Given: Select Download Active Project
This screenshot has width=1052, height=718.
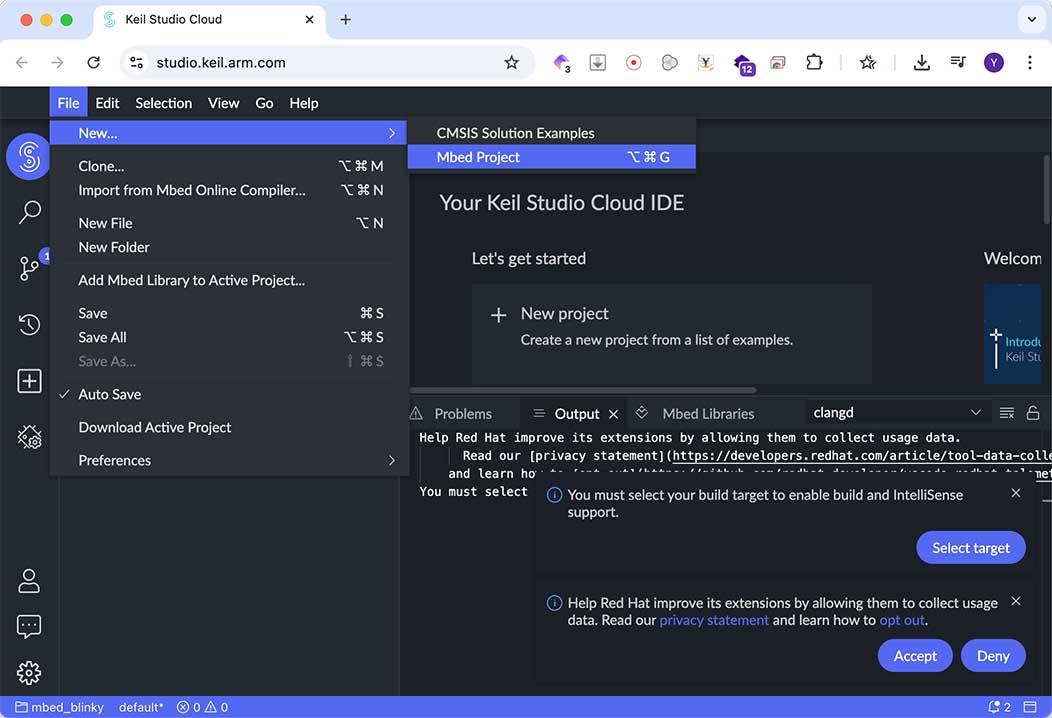Looking at the screenshot, I should 229,427.
